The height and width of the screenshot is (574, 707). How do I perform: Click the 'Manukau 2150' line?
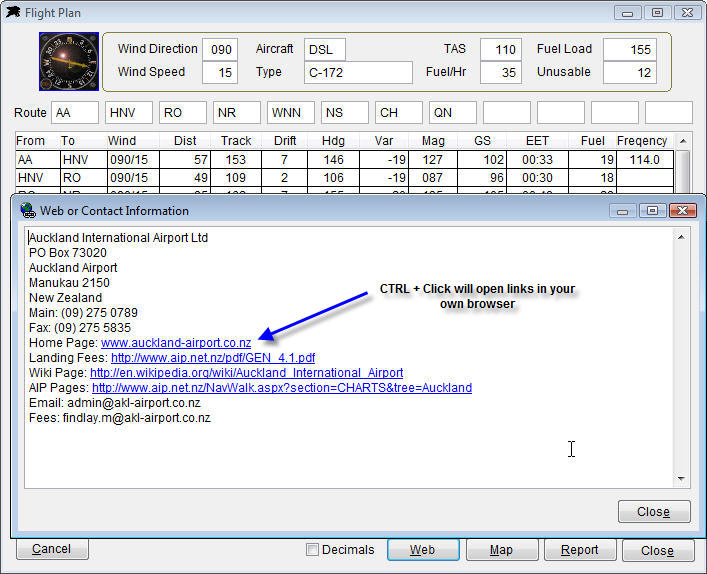69,283
